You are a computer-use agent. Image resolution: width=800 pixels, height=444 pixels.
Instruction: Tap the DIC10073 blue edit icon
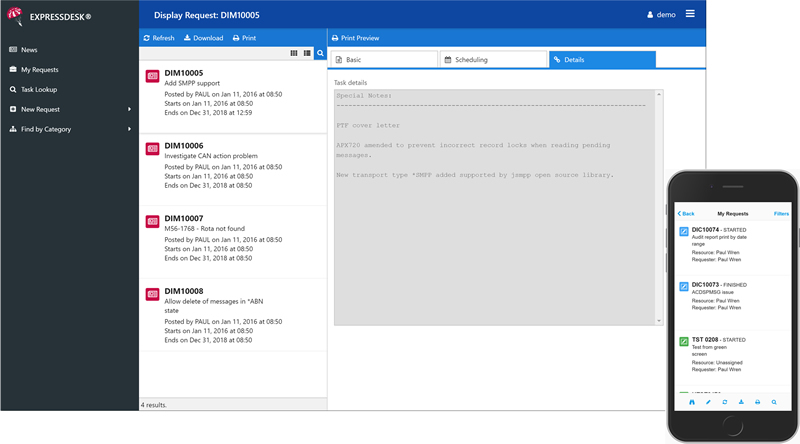tap(684, 287)
